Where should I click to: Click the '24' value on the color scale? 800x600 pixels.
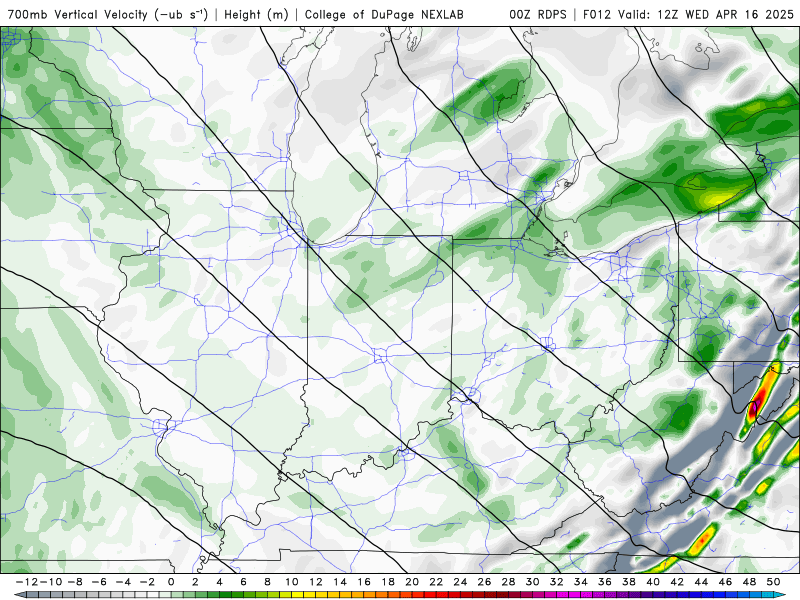coord(460,582)
